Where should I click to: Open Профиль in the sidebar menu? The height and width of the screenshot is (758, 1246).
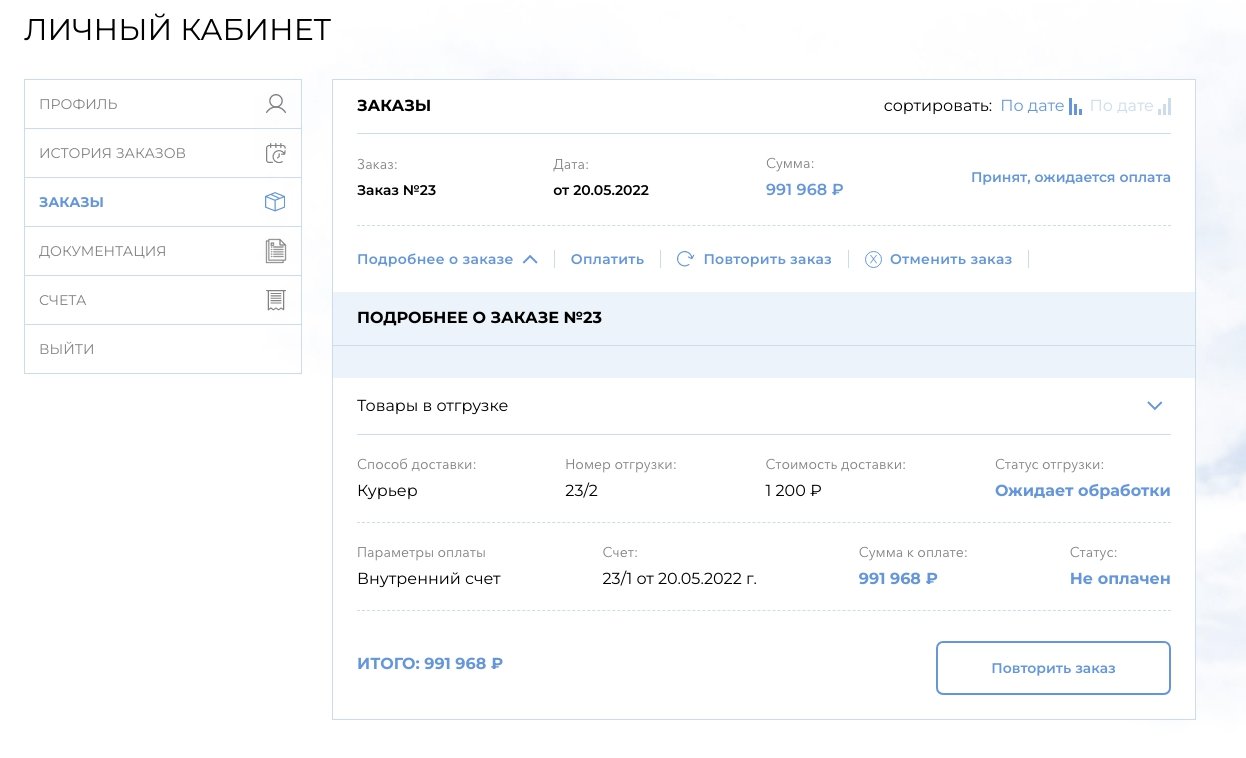pos(78,104)
